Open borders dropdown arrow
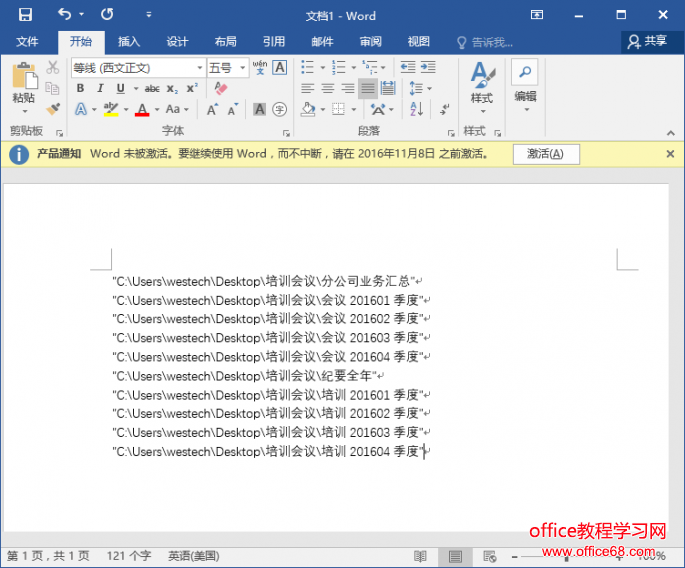Viewport: 685px width, 568px height. pos(353,109)
